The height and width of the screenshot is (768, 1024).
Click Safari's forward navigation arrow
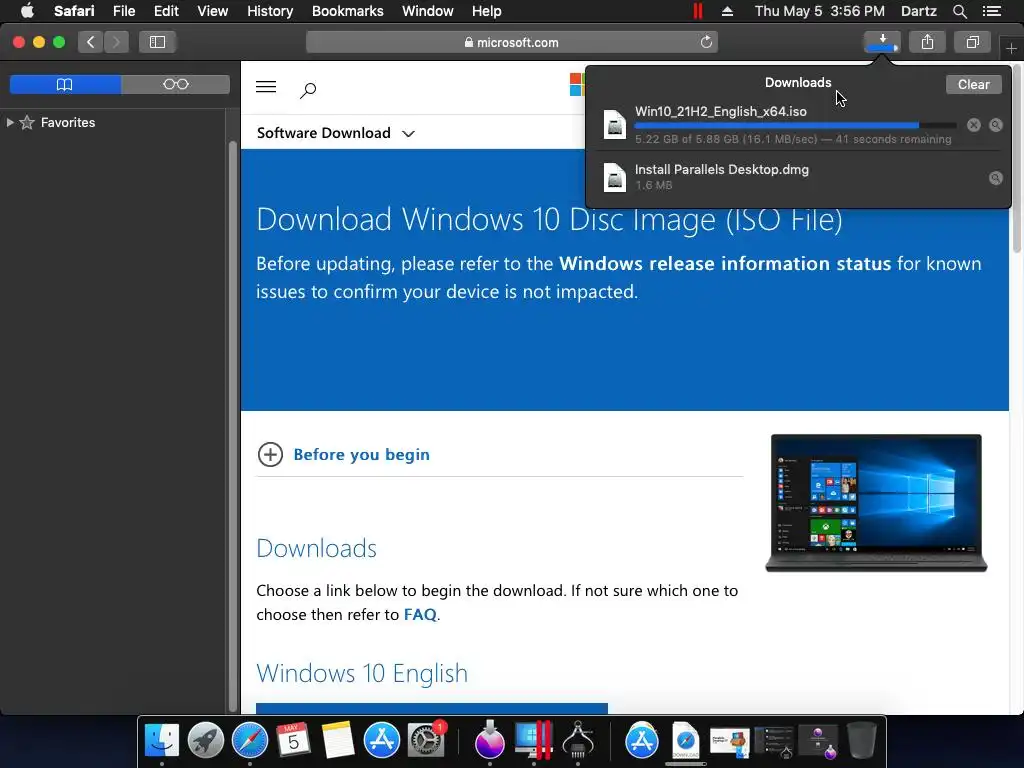click(x=116, y=42)
